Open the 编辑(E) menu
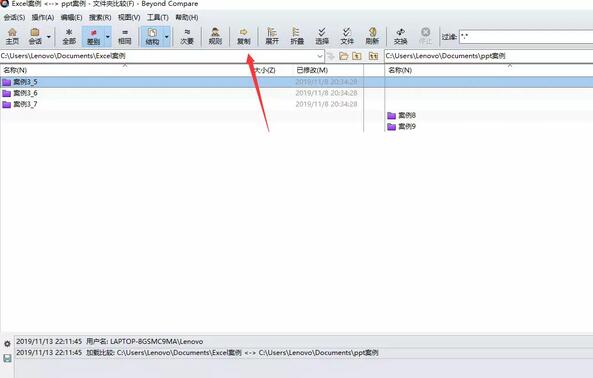 tap(71, 17)
